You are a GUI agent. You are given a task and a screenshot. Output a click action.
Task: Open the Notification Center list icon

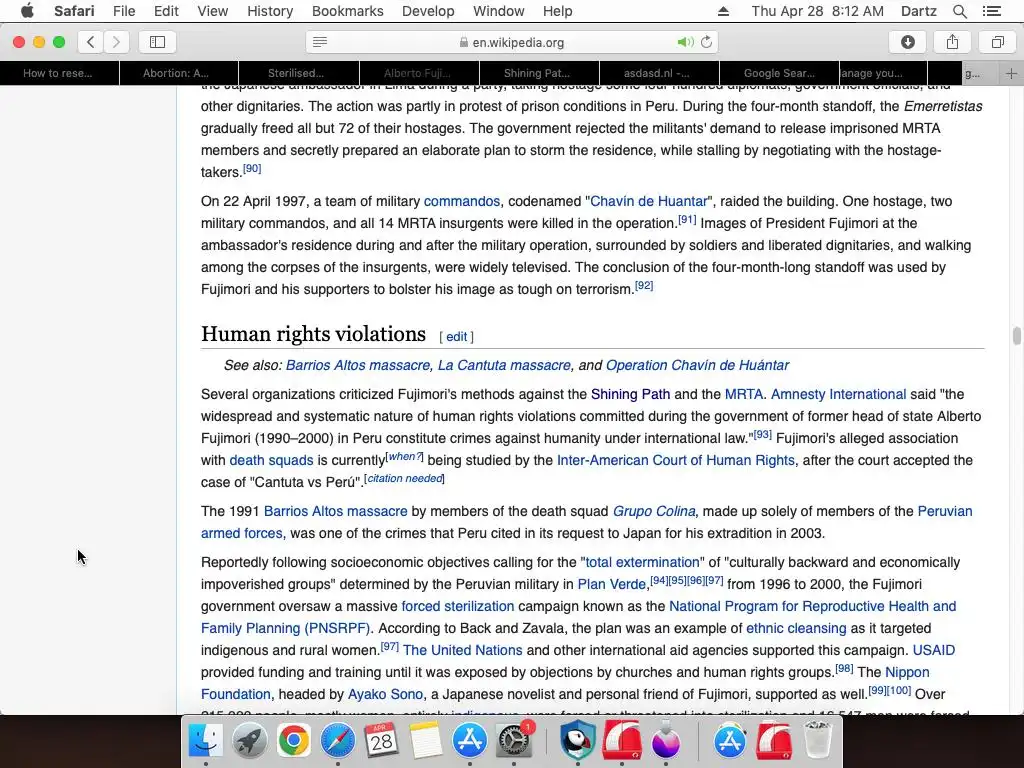coord(992,11)
